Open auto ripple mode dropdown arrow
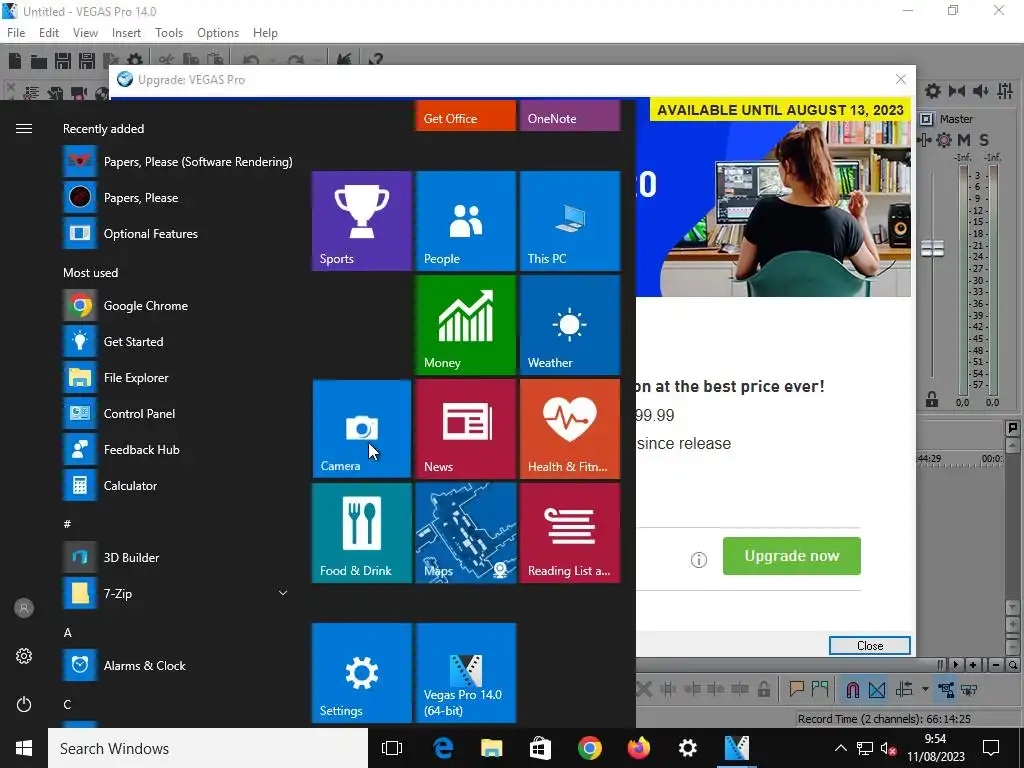1024x768 pixels. [x=925, y=689]
